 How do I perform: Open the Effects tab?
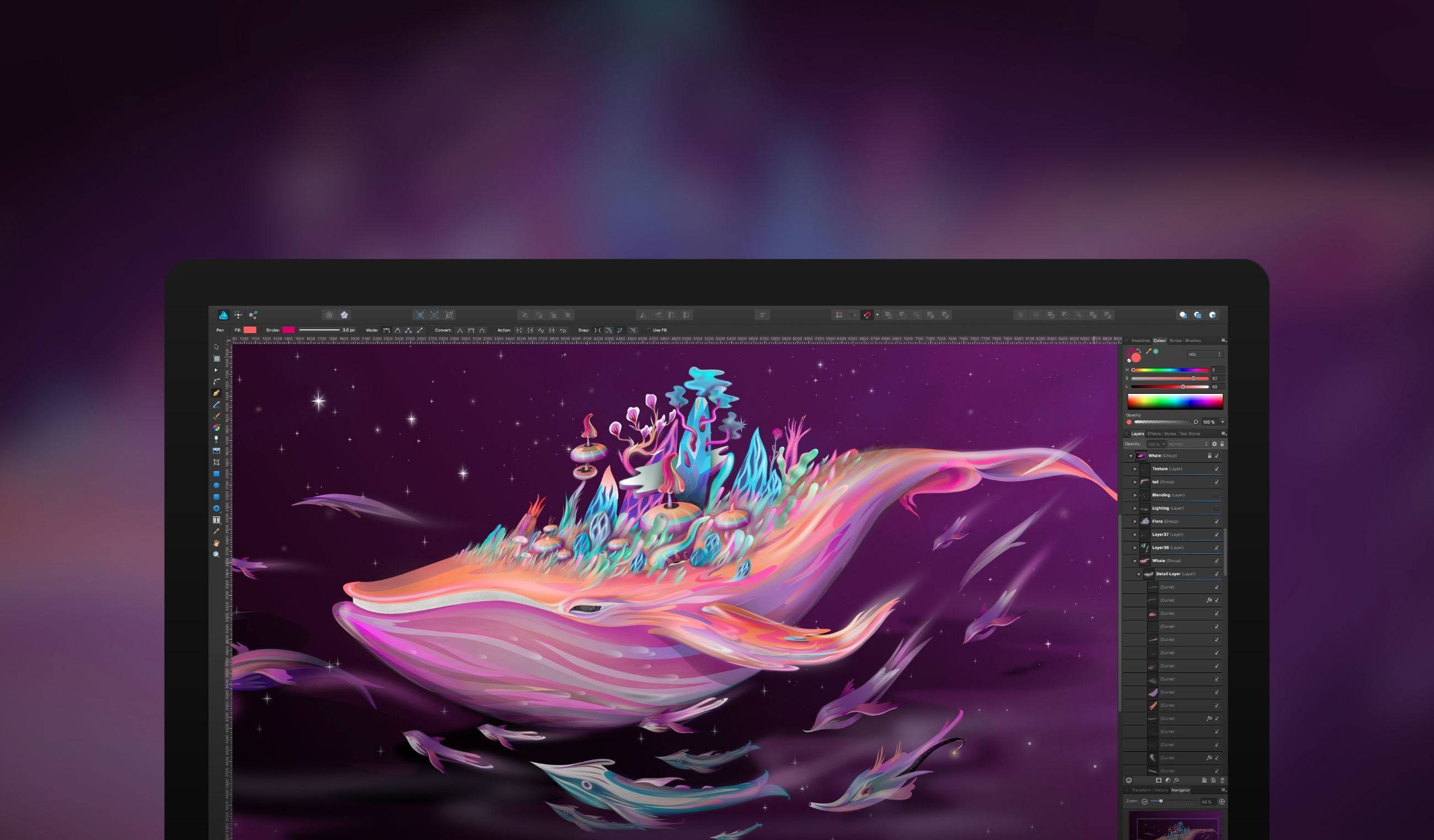pos(1154,434)
